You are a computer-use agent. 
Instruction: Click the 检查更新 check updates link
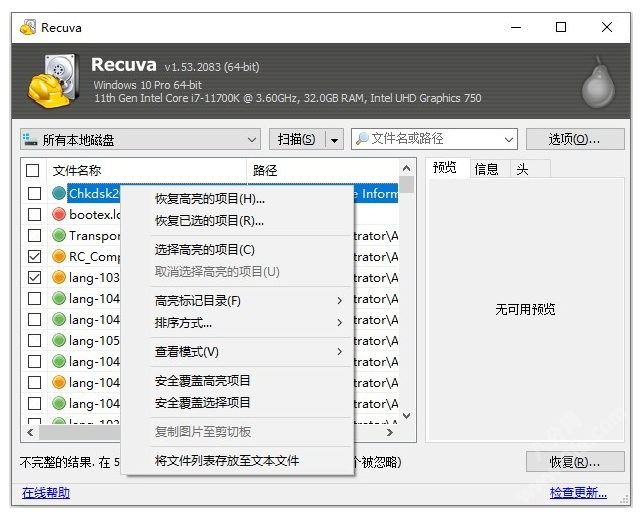pos(578,493)
